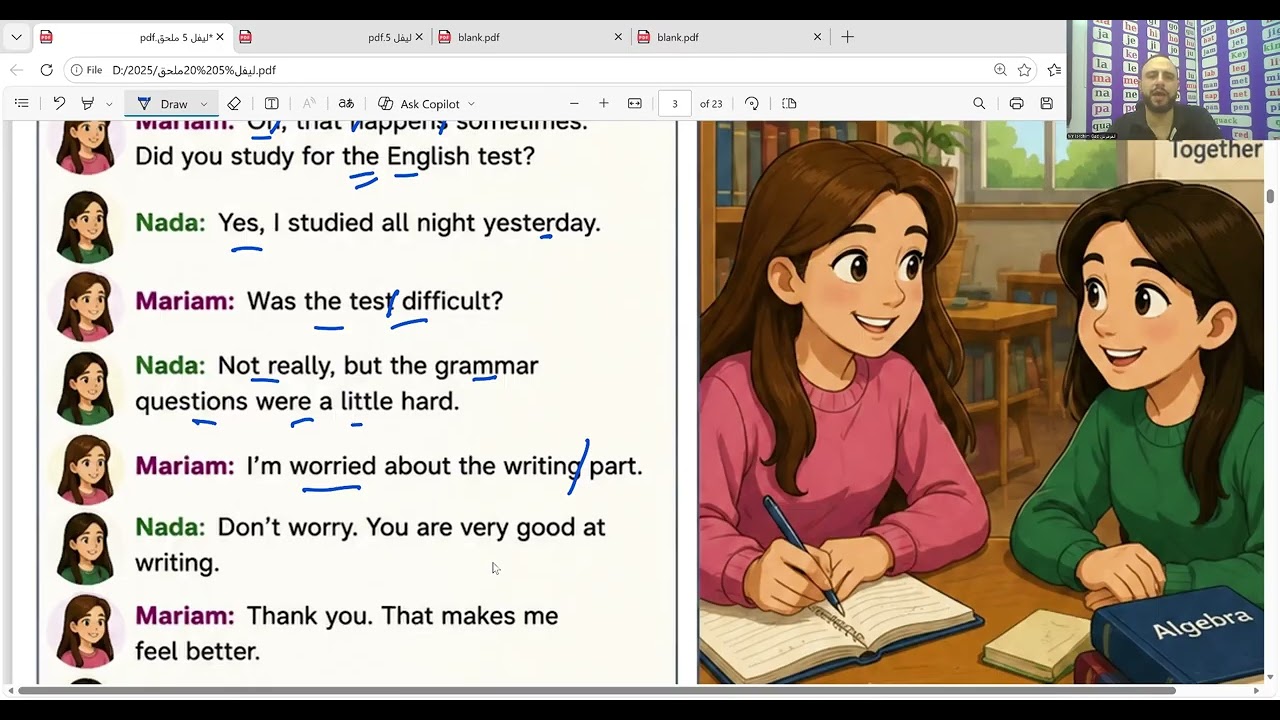Close the active ليفل 5 ملحق.pdf tab
Viewport: 1280px width, 720px height.
pyautogui.click(x=220, y=37)
